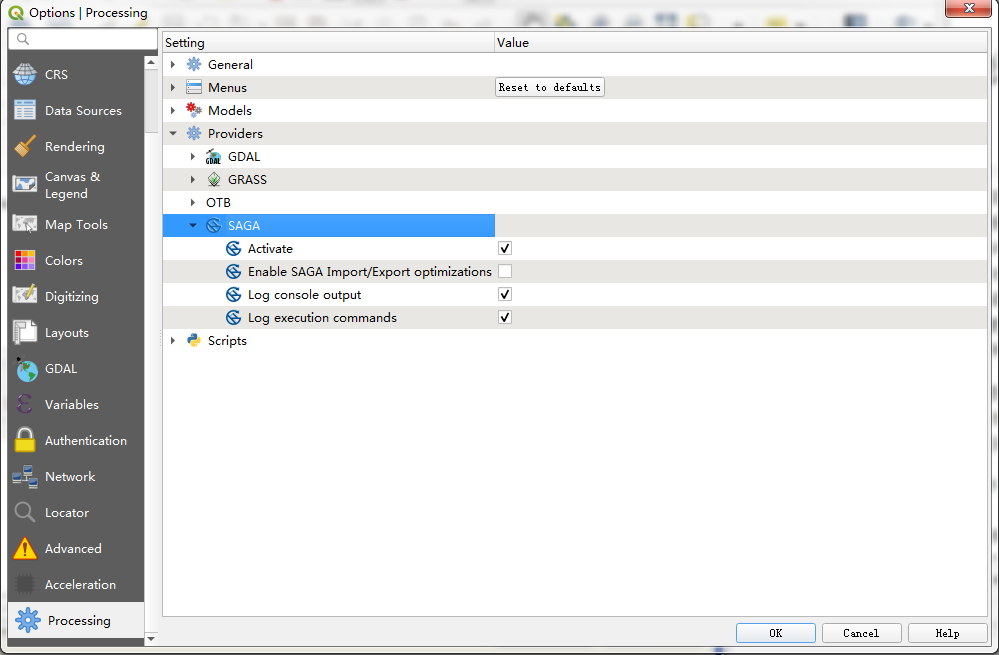Click sidebar scroll down arrow
999x655 pixels.
coord(151,638)
